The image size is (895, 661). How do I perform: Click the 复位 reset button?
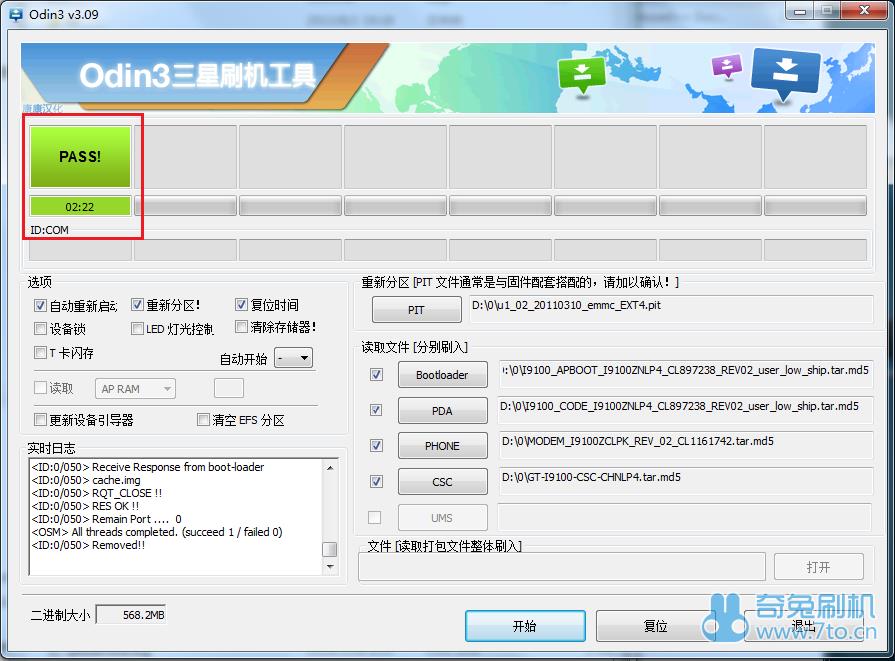point(655,626)
